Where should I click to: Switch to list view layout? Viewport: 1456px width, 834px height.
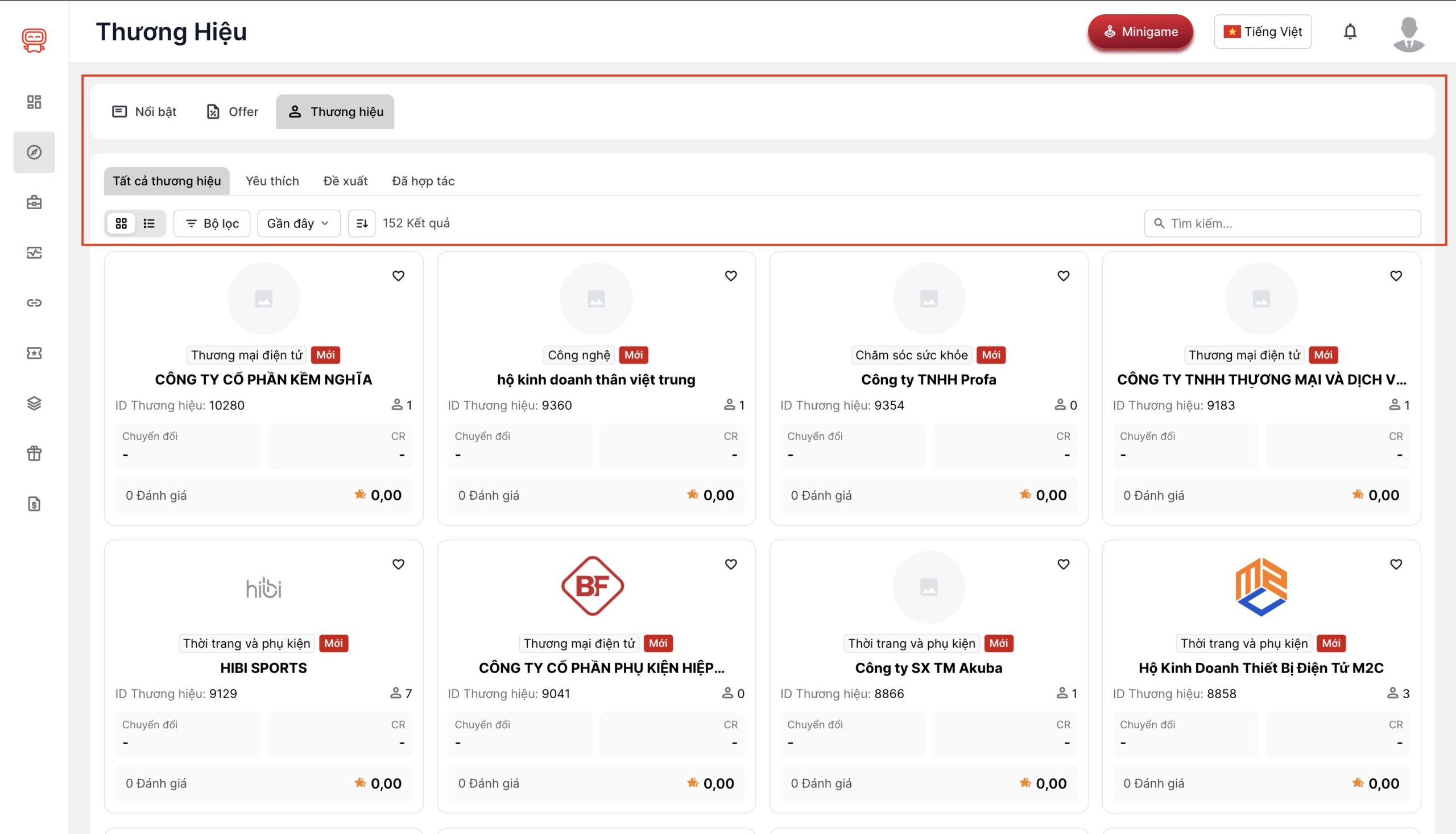(149, 223)
